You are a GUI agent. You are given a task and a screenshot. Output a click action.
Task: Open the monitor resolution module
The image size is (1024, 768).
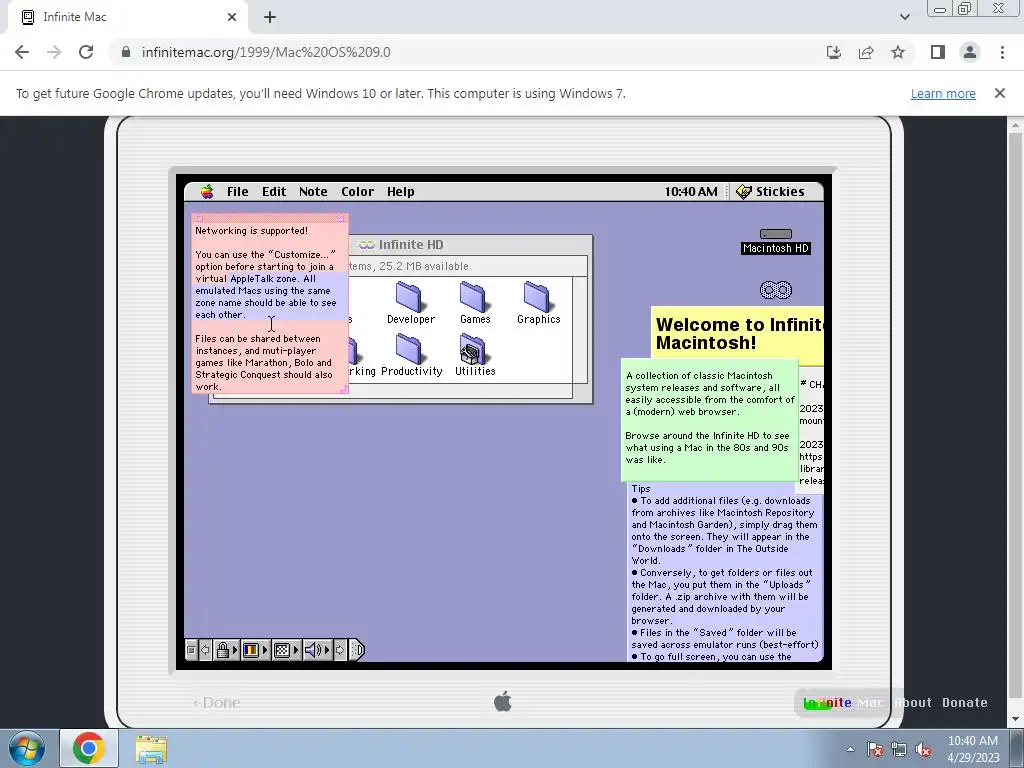pos(281,650)
